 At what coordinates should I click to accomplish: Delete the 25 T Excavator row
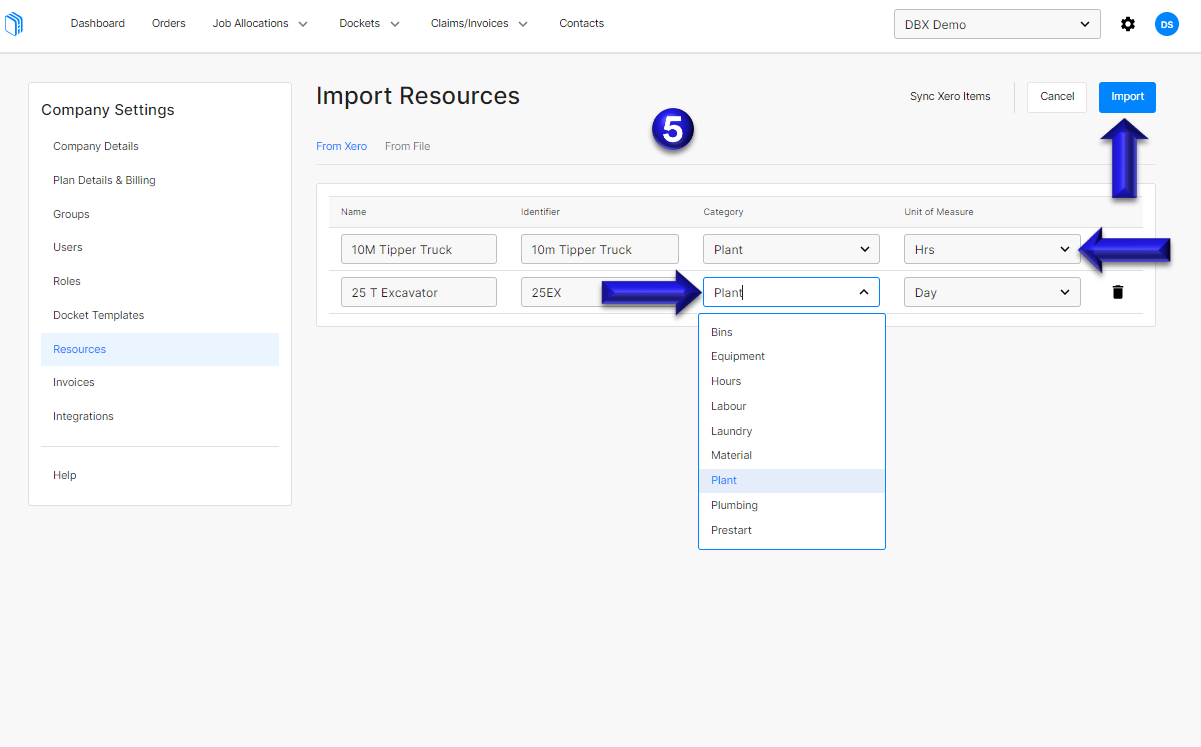pyautogui.click(x=1117, y=292)
